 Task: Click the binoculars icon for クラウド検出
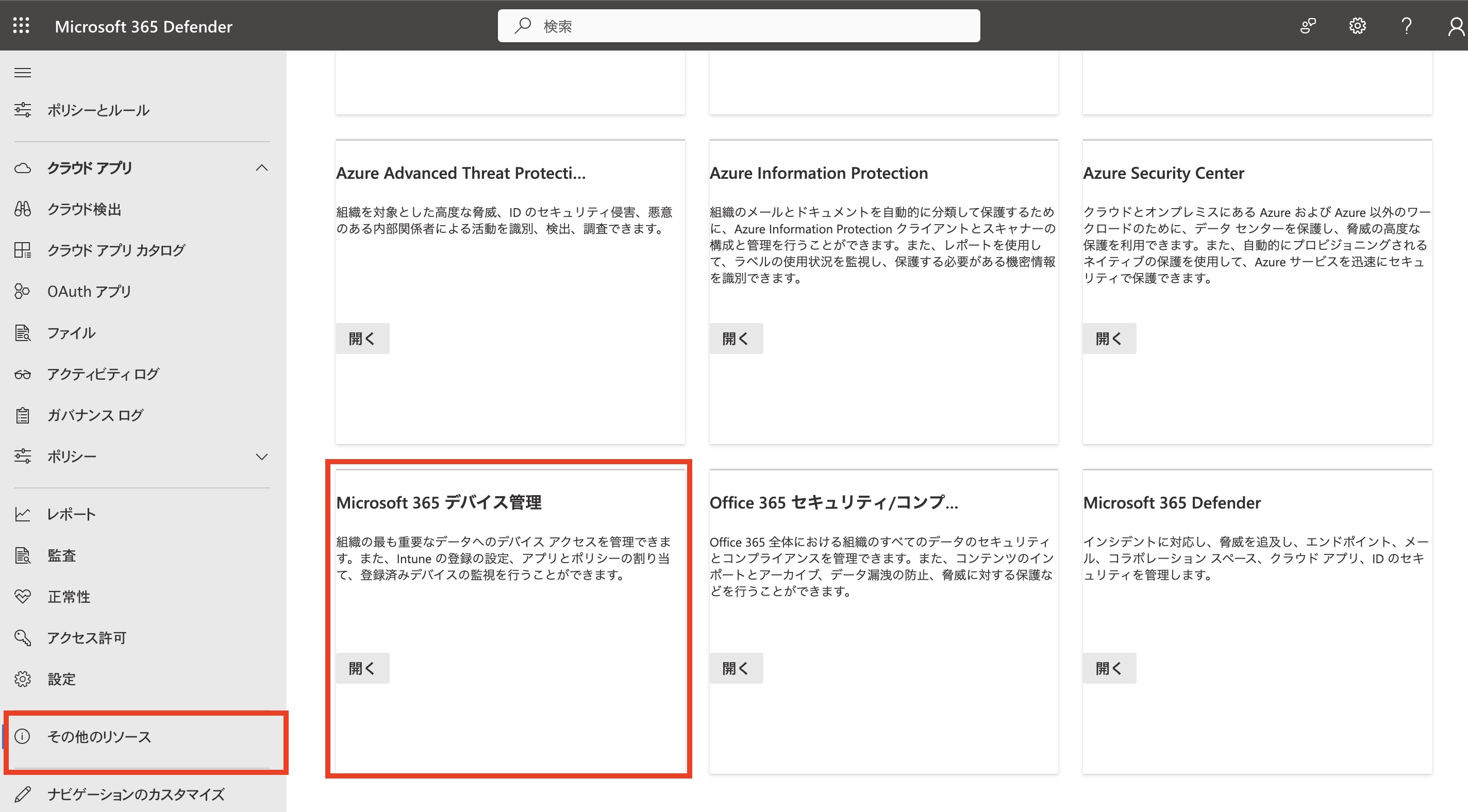pos(22,209)
